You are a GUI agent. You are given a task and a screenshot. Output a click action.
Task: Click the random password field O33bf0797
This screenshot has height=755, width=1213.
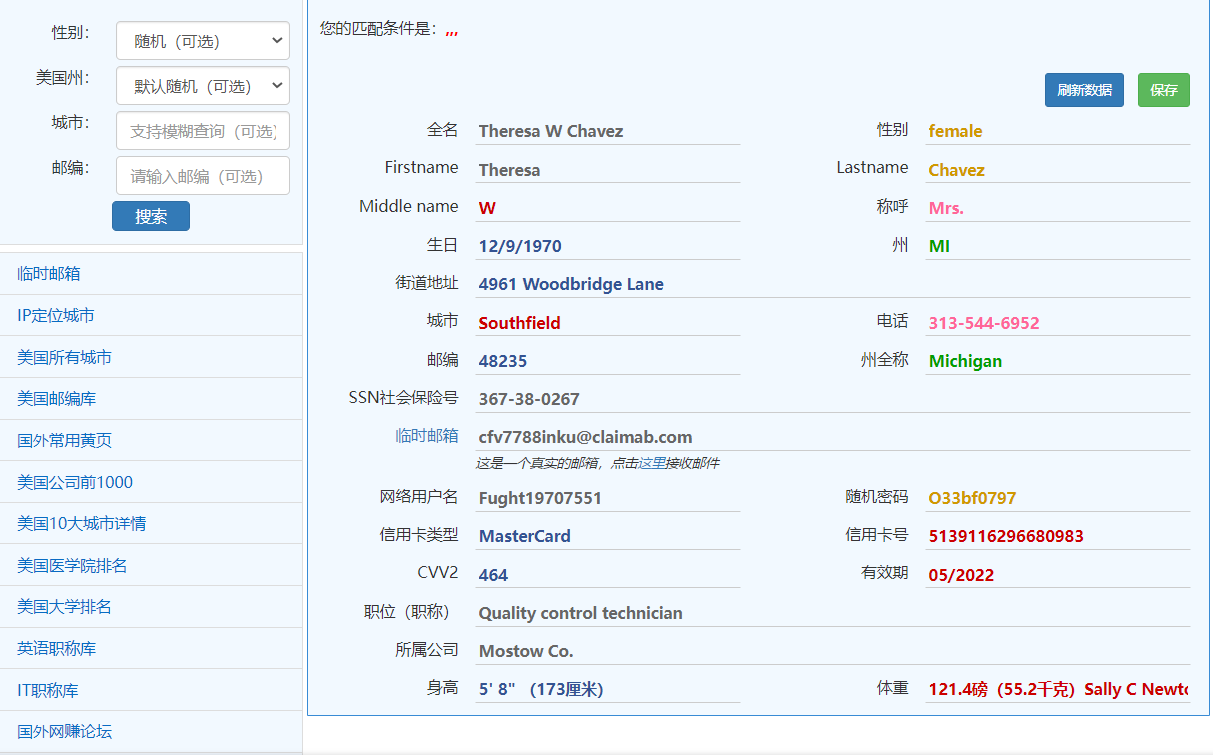[x=1057, y=498]
